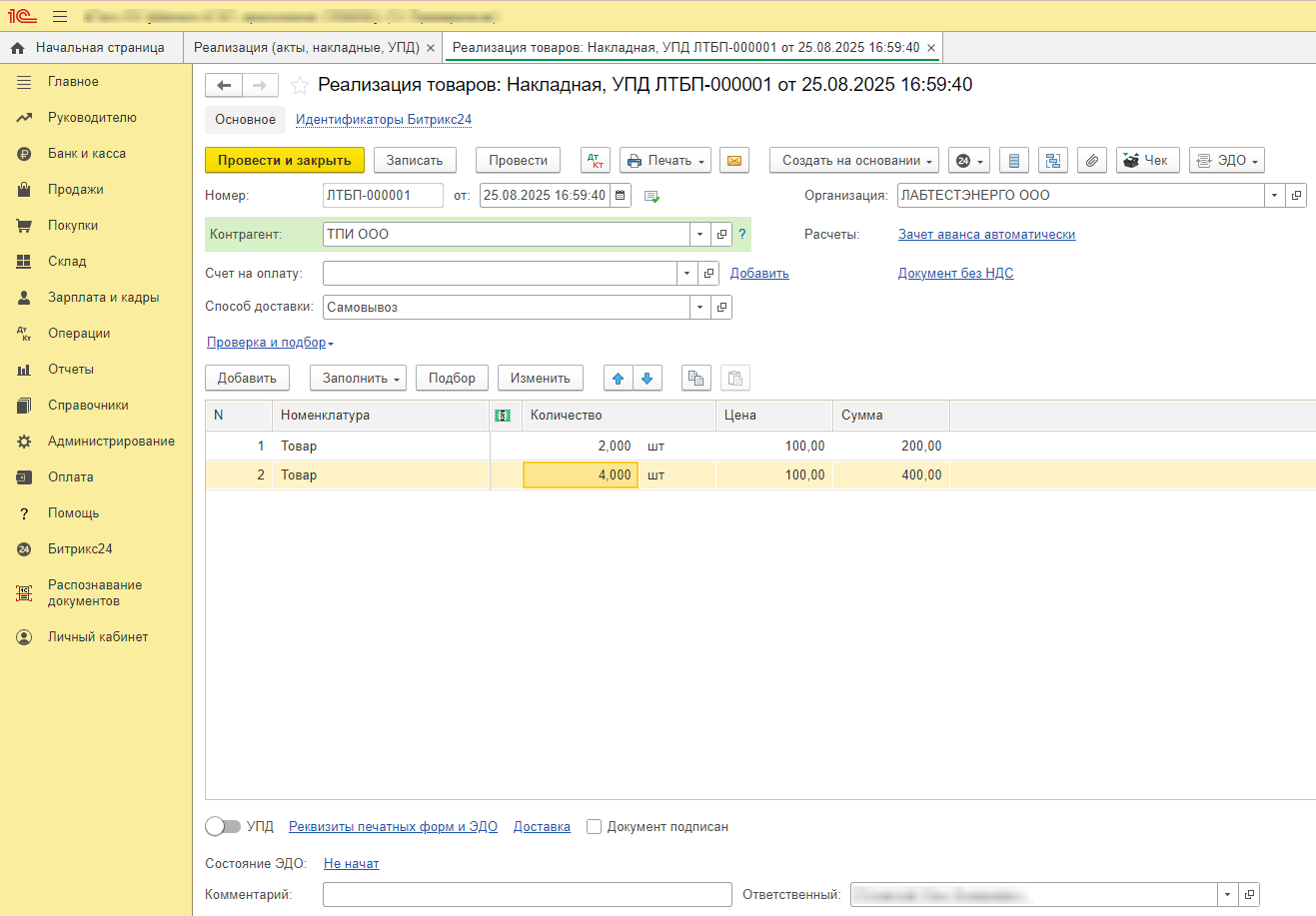1316x916 pixels.
Task: Show Дт/Кт accounting entries icon
Action: pyautogui.click(x=596, y=160)
